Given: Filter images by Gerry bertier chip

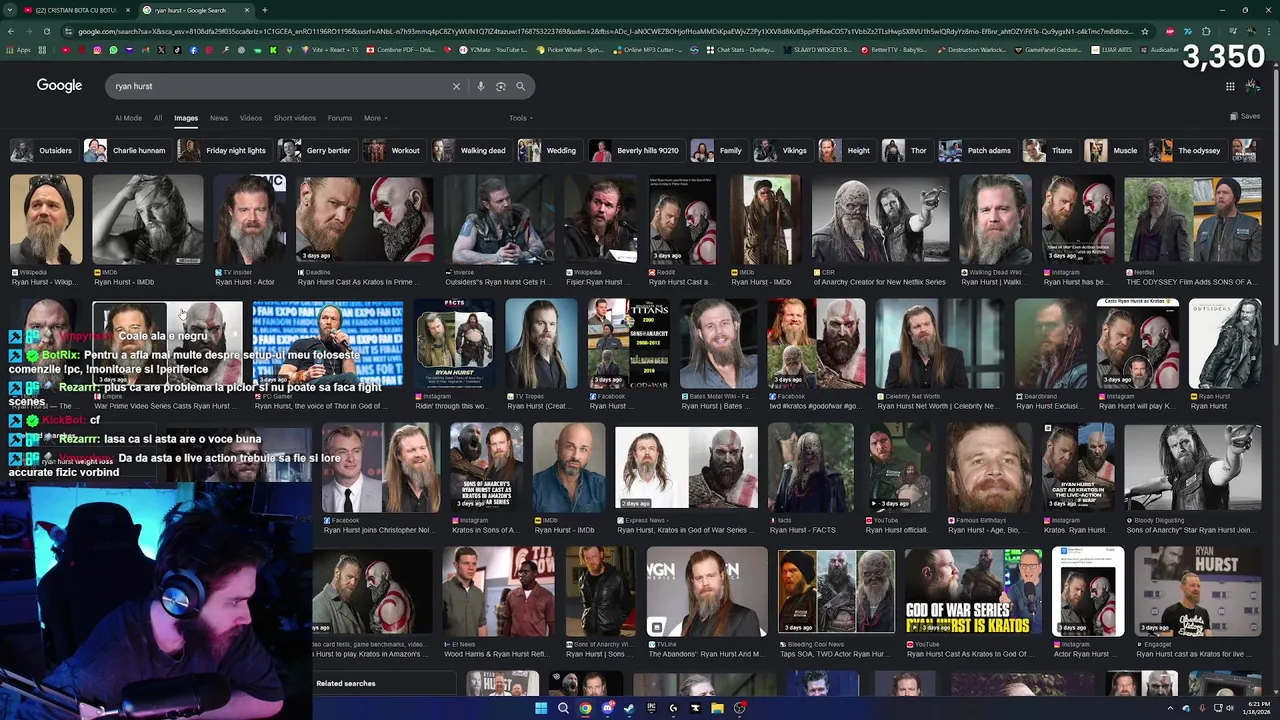Looking at the screenshot, I should (x=316, y=150).
